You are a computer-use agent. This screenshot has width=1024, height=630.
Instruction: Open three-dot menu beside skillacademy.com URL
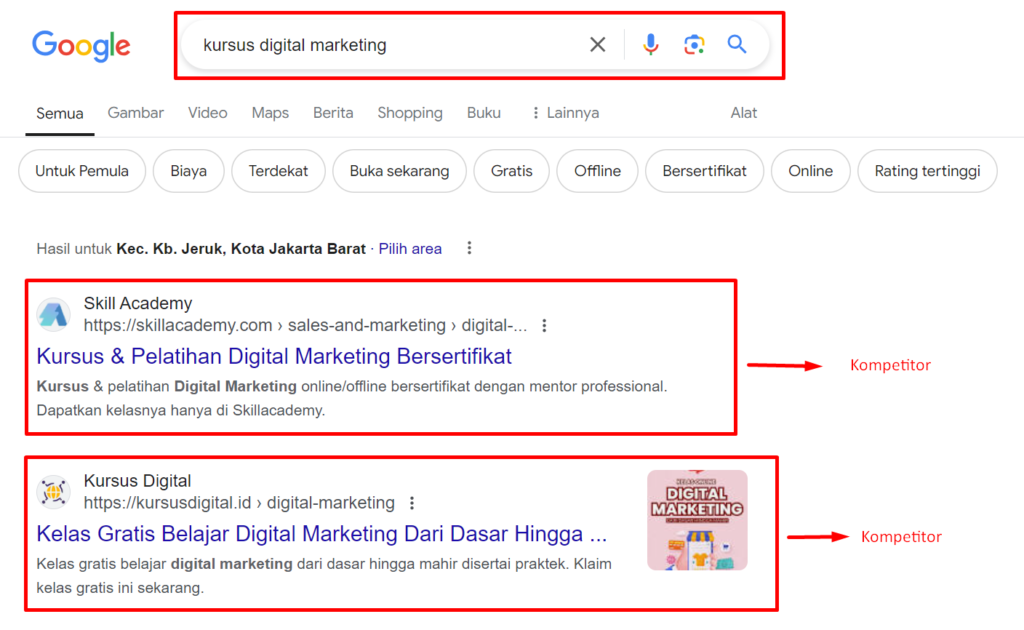tap(544, 325)
